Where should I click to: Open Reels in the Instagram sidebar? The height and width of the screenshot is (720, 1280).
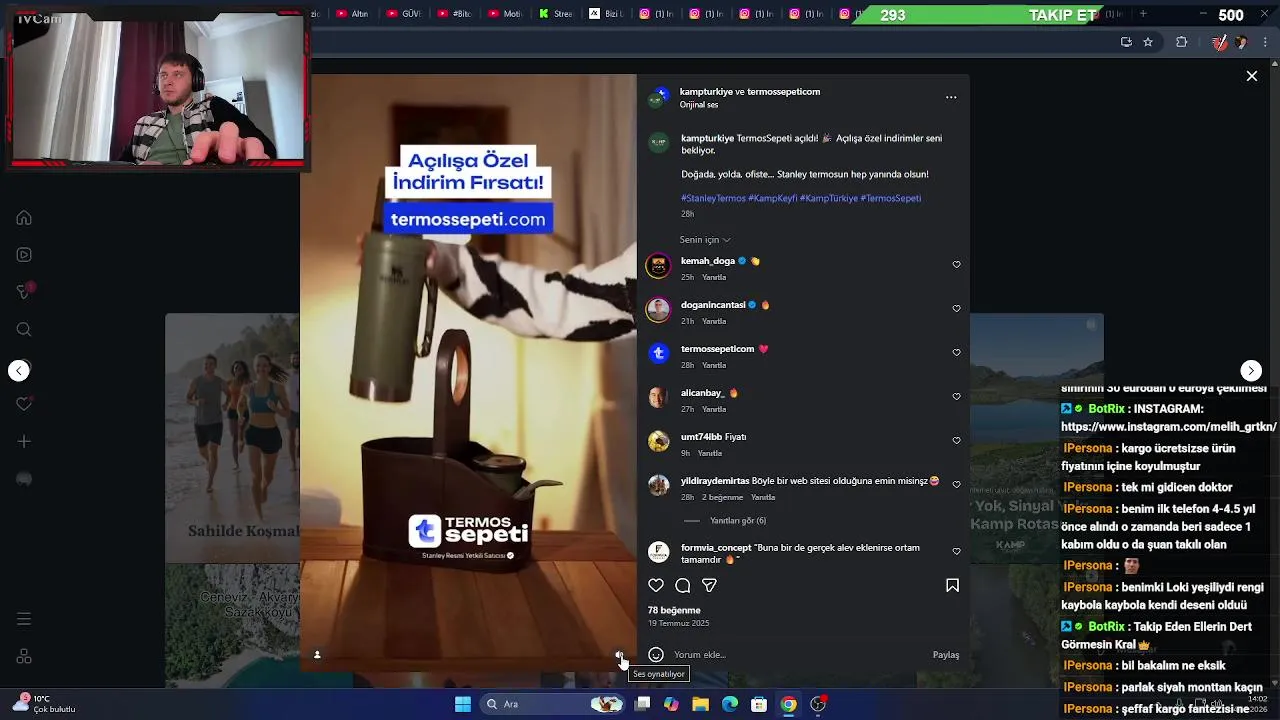tap(24, 255)
